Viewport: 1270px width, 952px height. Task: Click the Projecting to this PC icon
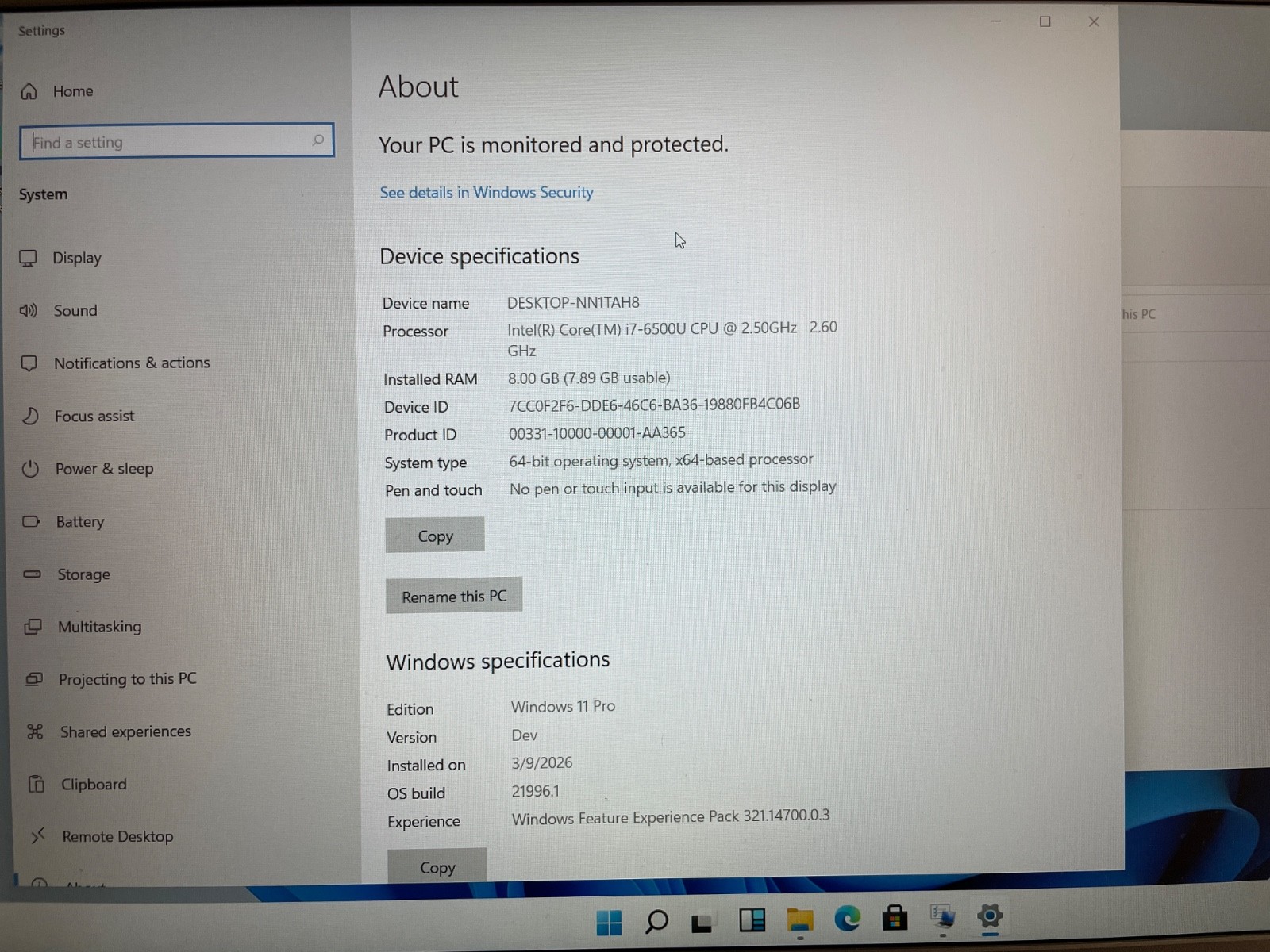(x=34, y=679)
